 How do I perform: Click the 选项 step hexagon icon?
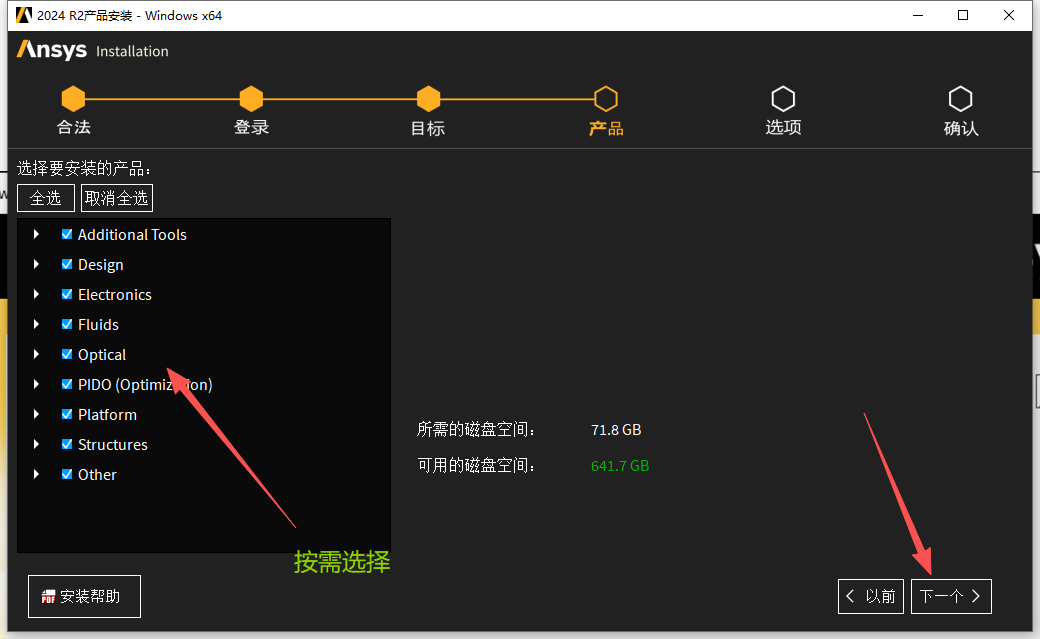coord(783,98)
